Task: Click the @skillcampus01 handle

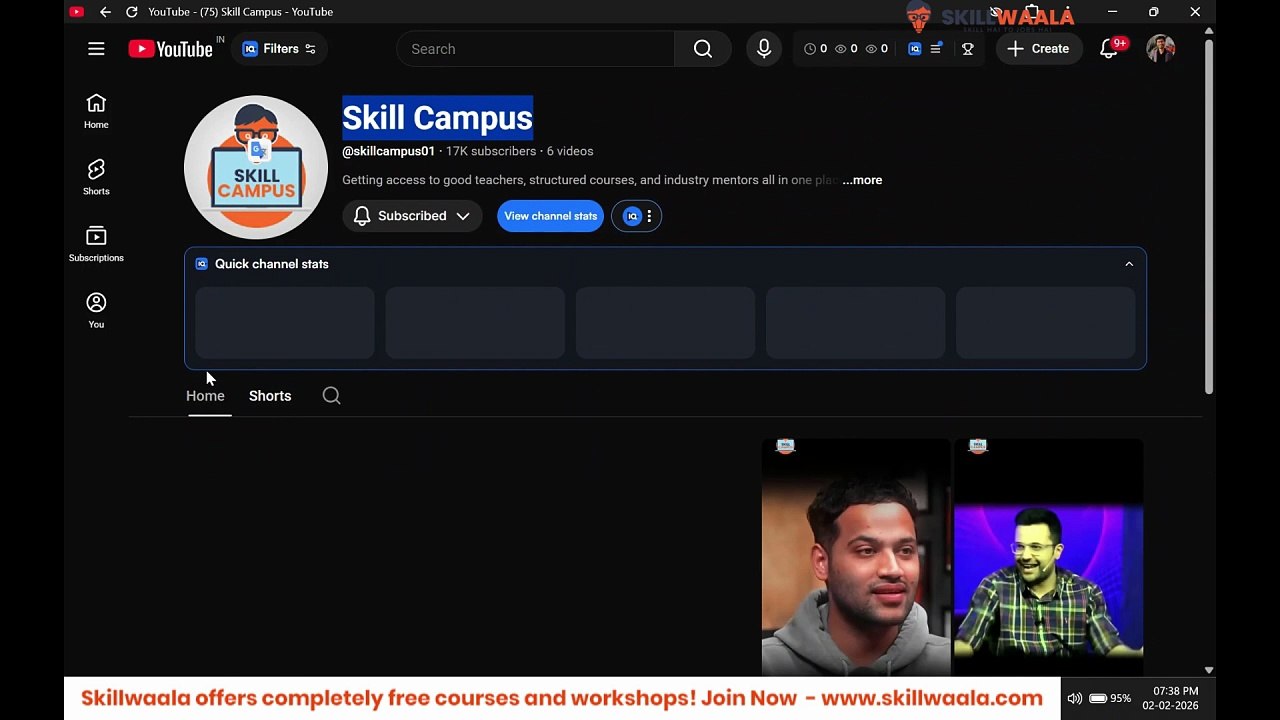Action: click(x=388, y=151)
